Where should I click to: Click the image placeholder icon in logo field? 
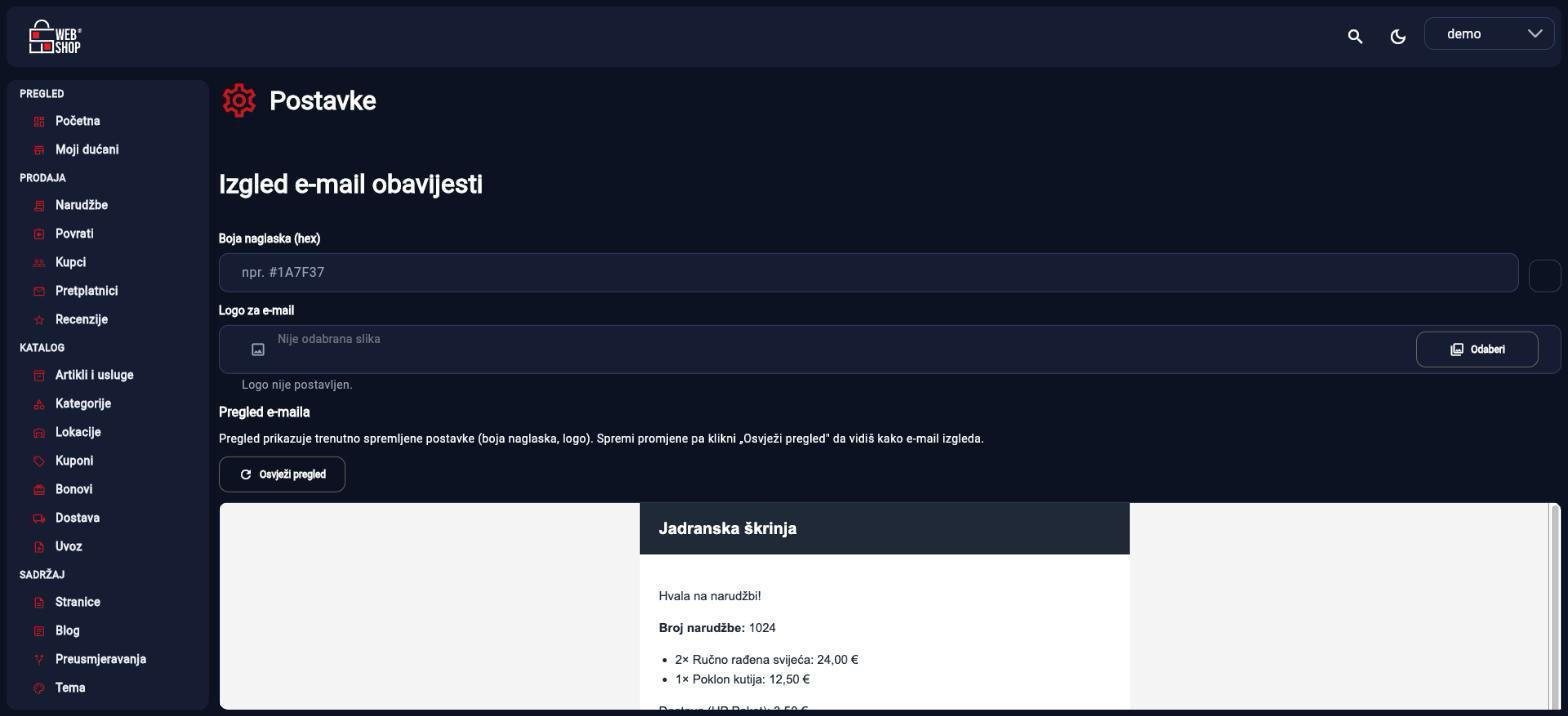pyautogui.click(x=258, y=349)
